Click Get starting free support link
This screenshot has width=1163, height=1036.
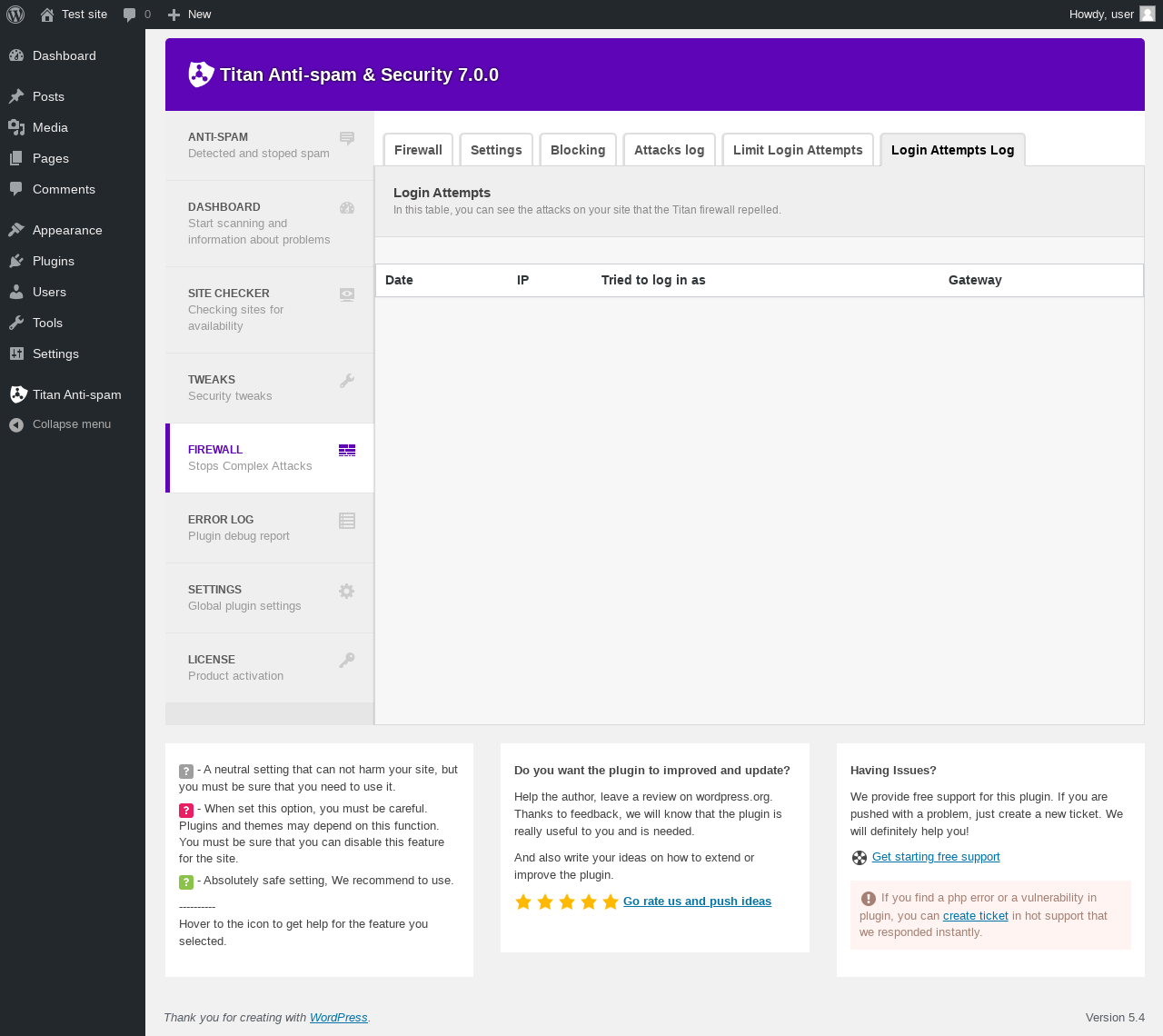tap(936, 857)
